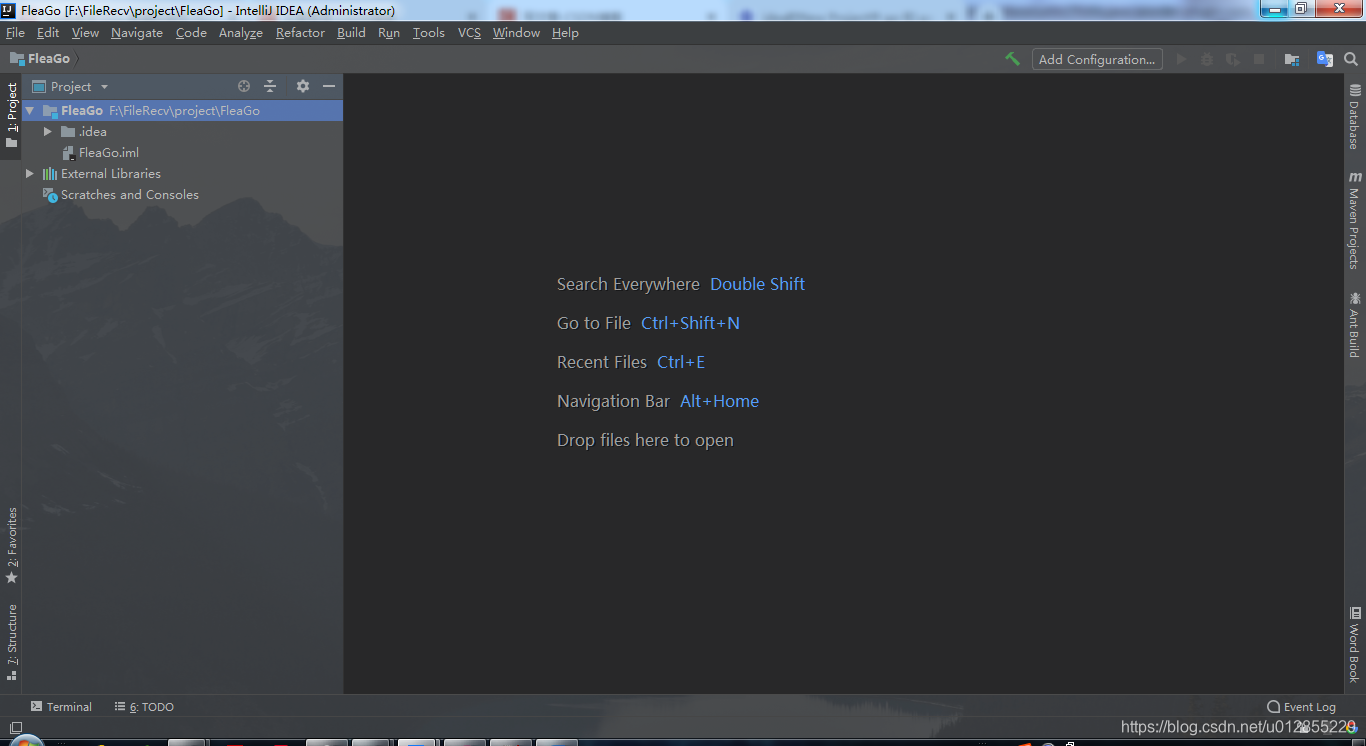Click the Run with Coverage icon
Screen dimensions: 1366x746
click(x=1233, y=59)
